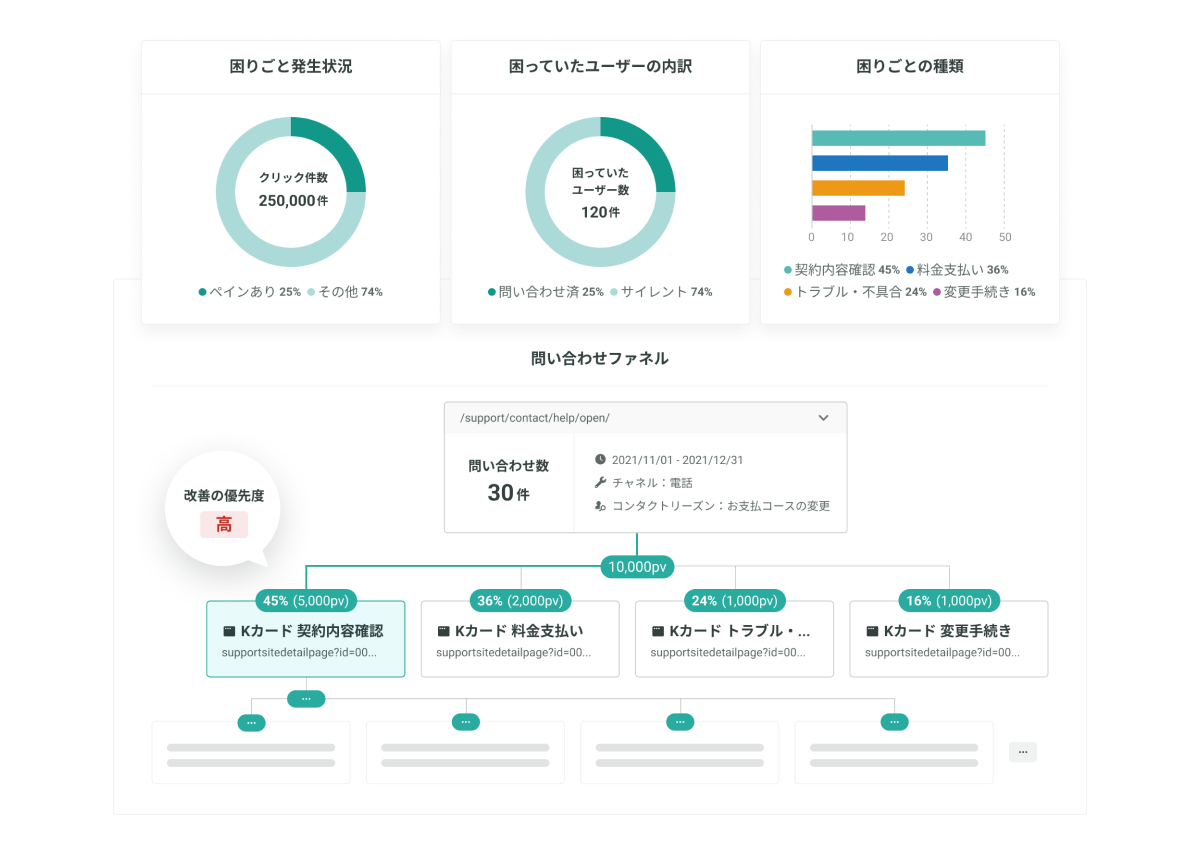
Task: Select the Kカード 変更手続き card
Action: tap(949, 639)
